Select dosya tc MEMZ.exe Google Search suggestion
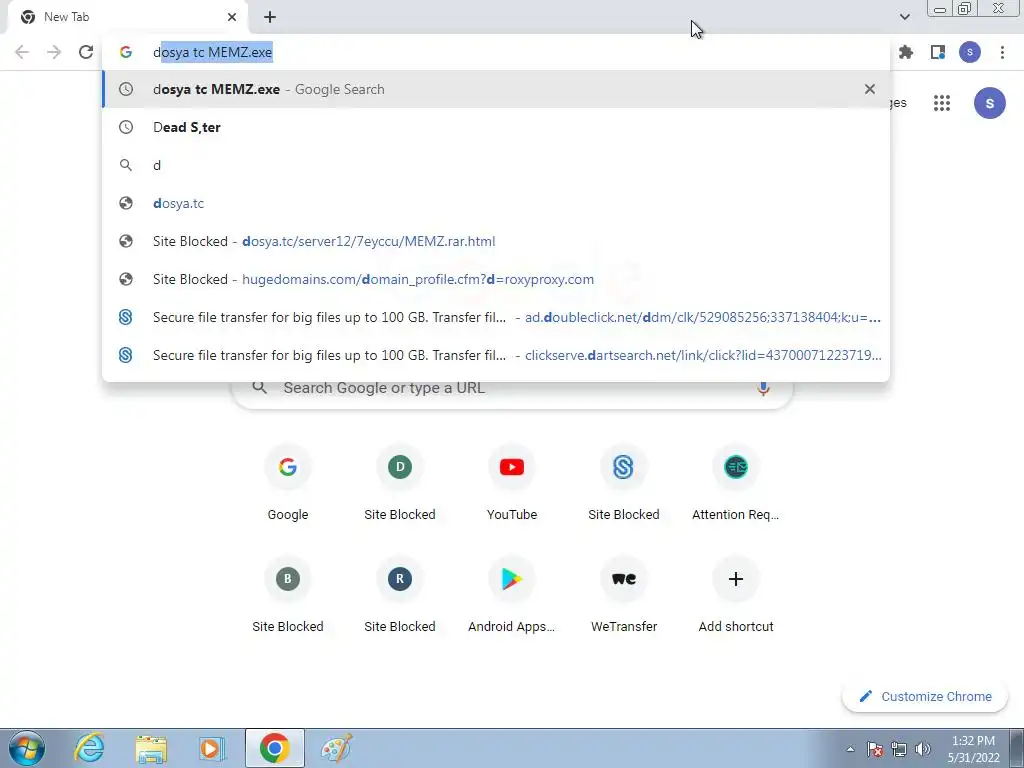 (x=496, y=89)
